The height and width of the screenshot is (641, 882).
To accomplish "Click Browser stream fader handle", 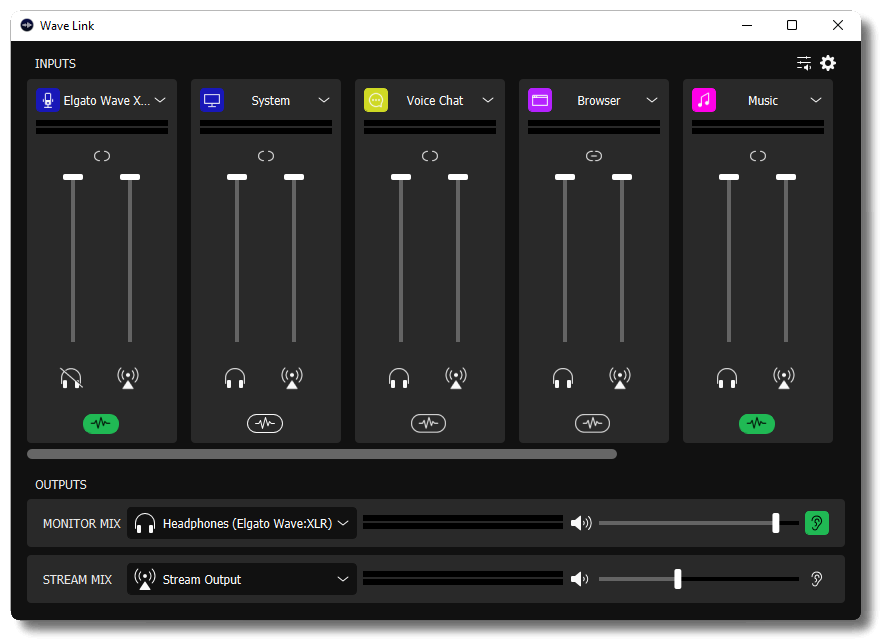I will [622, 177].
